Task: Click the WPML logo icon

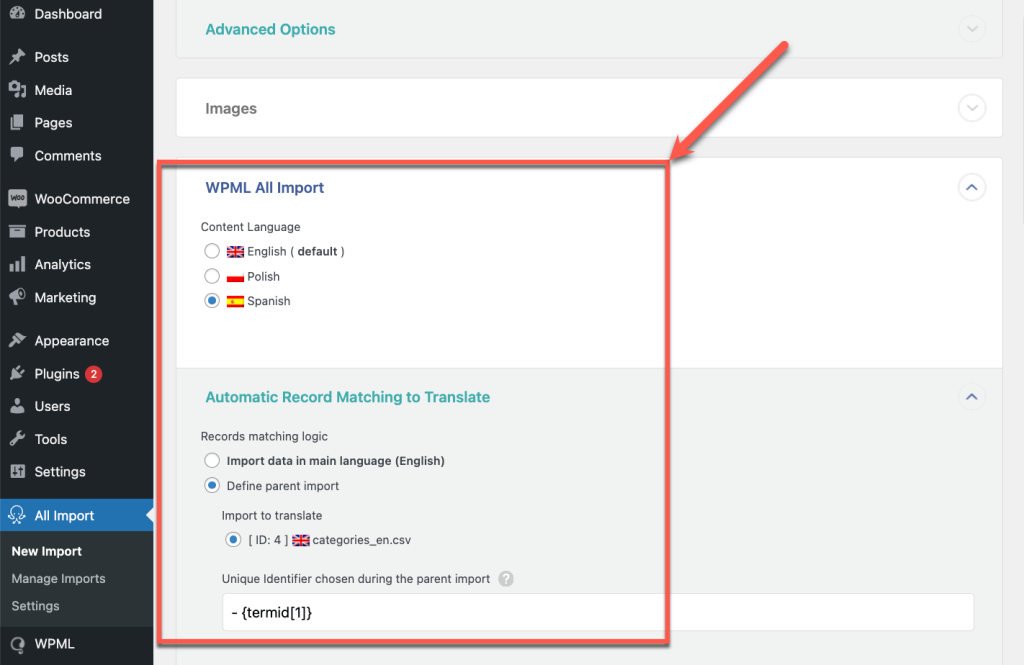Action: [x=18, y=644]
